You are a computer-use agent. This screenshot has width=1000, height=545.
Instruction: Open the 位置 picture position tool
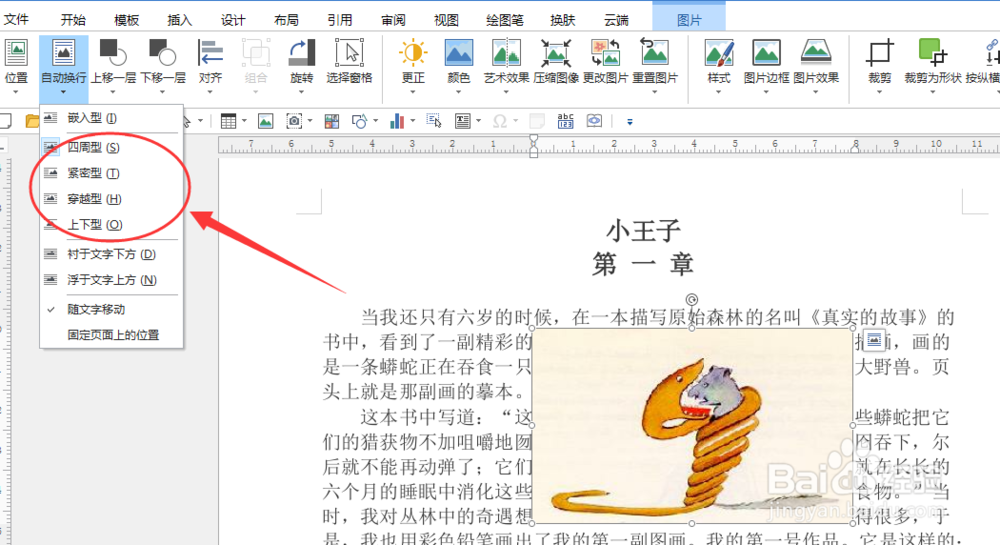(16, 61)
